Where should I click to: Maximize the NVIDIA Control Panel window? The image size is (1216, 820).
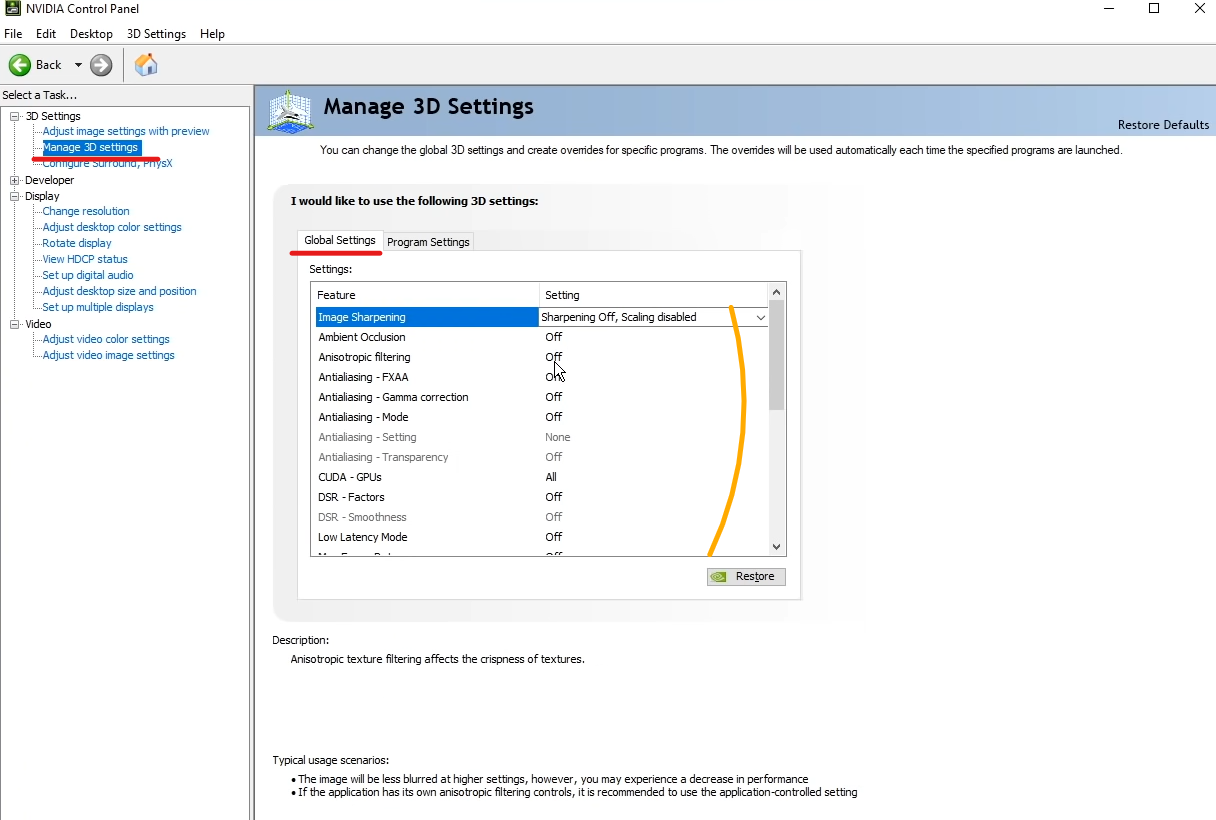pos(1154,9)
